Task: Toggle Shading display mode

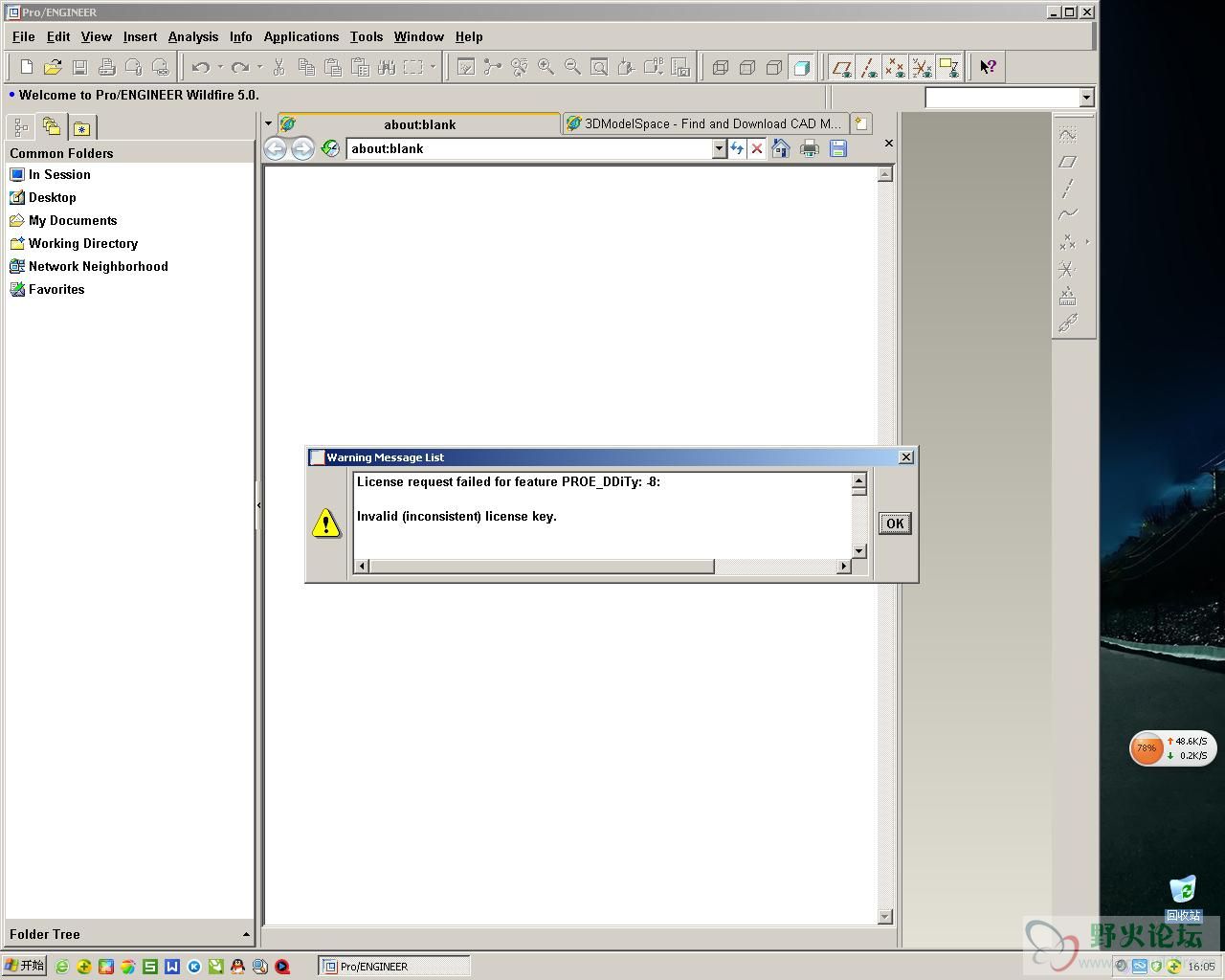Action: (x=802, y=67)
